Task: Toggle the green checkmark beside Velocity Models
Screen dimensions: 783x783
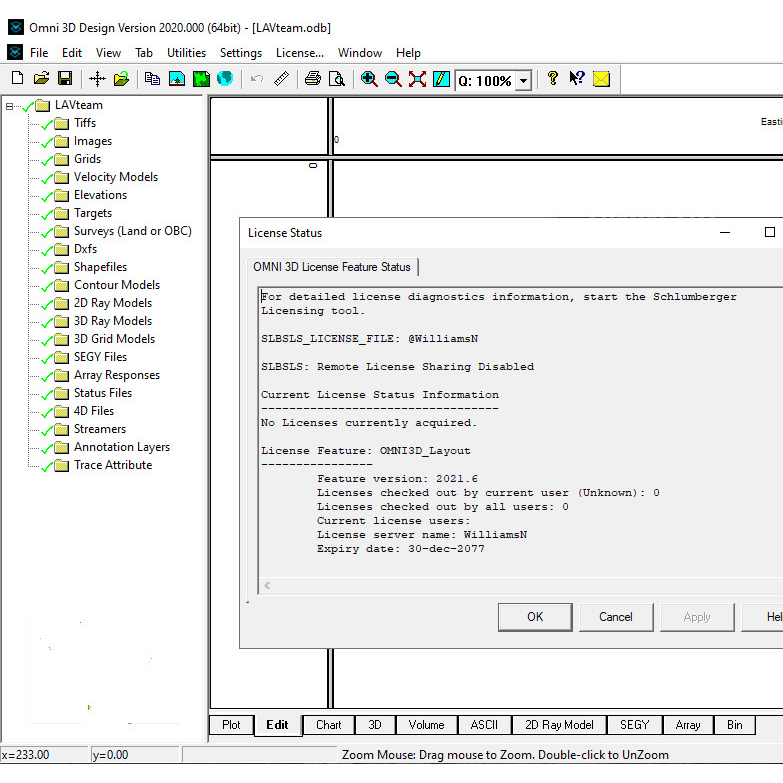Action: [x=46, y=178]
